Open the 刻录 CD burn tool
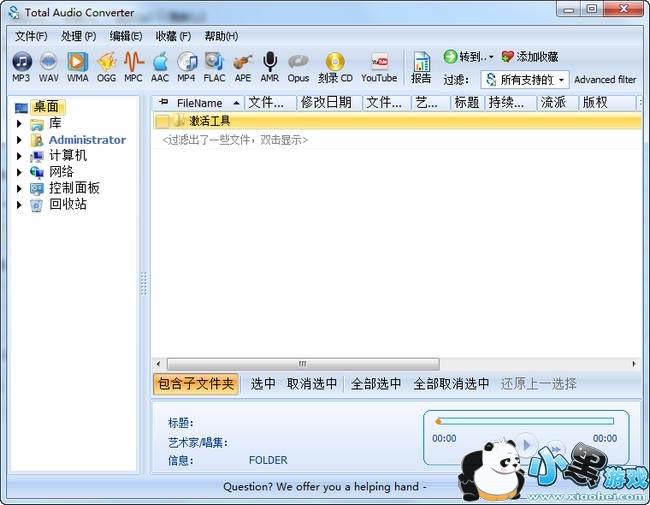 335,67
